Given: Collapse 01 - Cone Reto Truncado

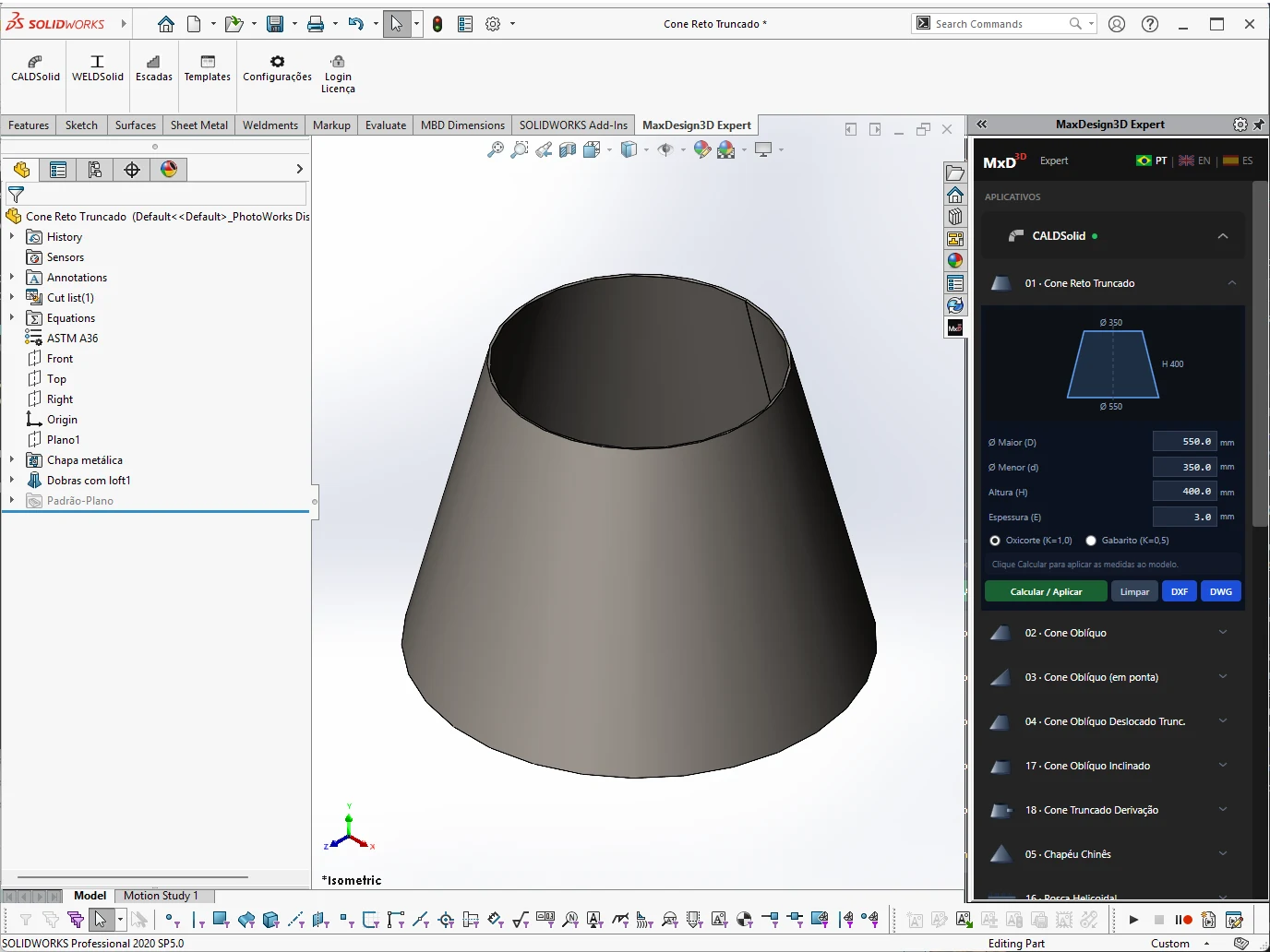Looking at the screenshot, I should pos(1232,283).
